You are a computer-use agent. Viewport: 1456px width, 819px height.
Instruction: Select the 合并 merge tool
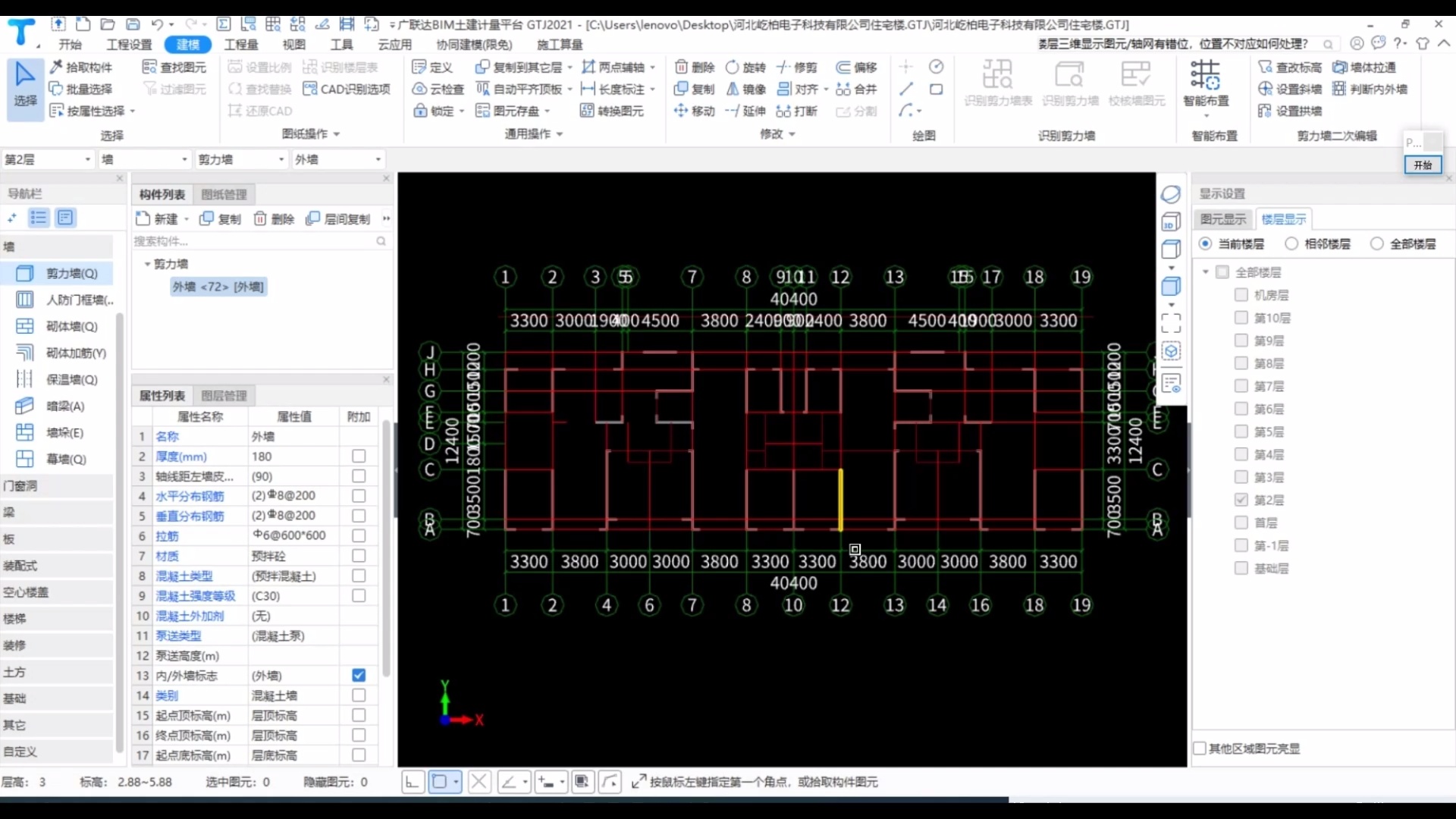click(x=856, y=89)
